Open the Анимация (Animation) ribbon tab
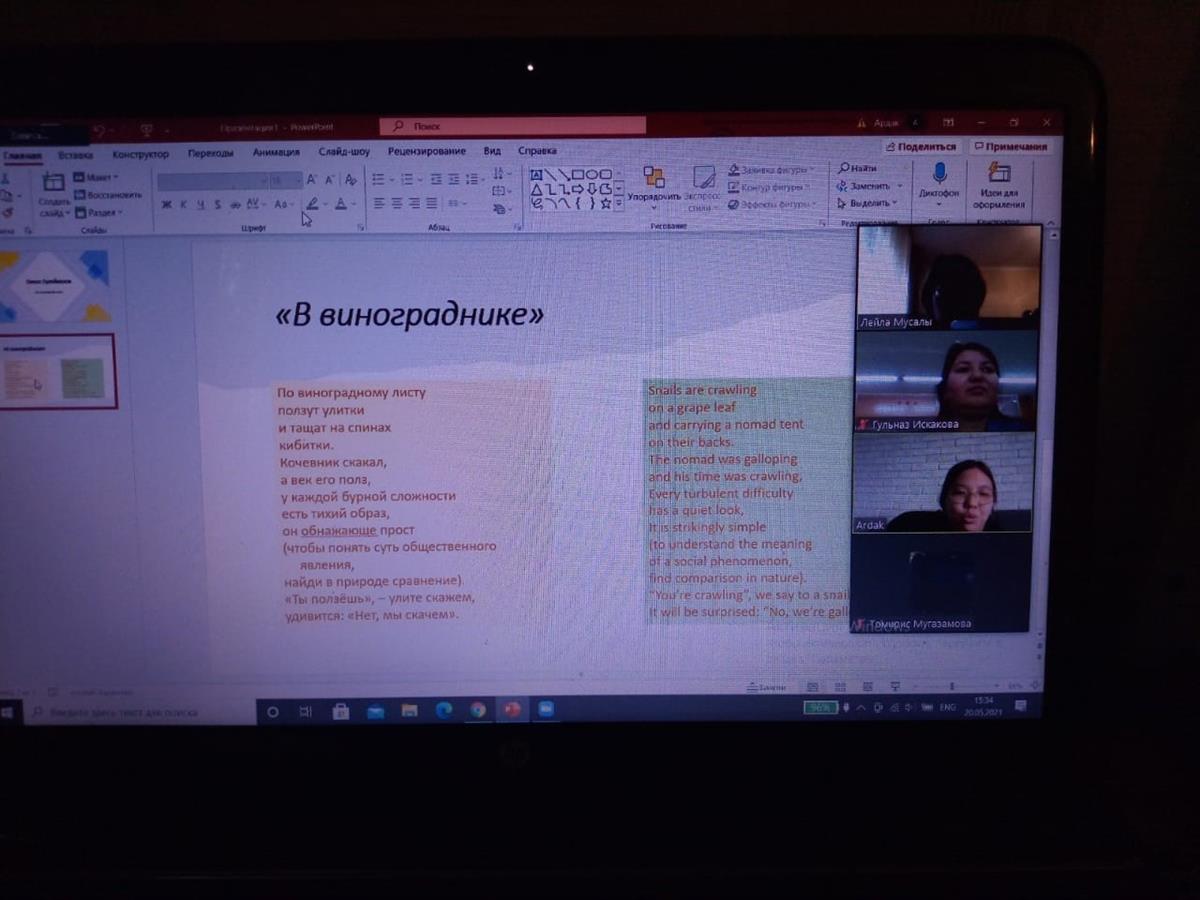 276,153
